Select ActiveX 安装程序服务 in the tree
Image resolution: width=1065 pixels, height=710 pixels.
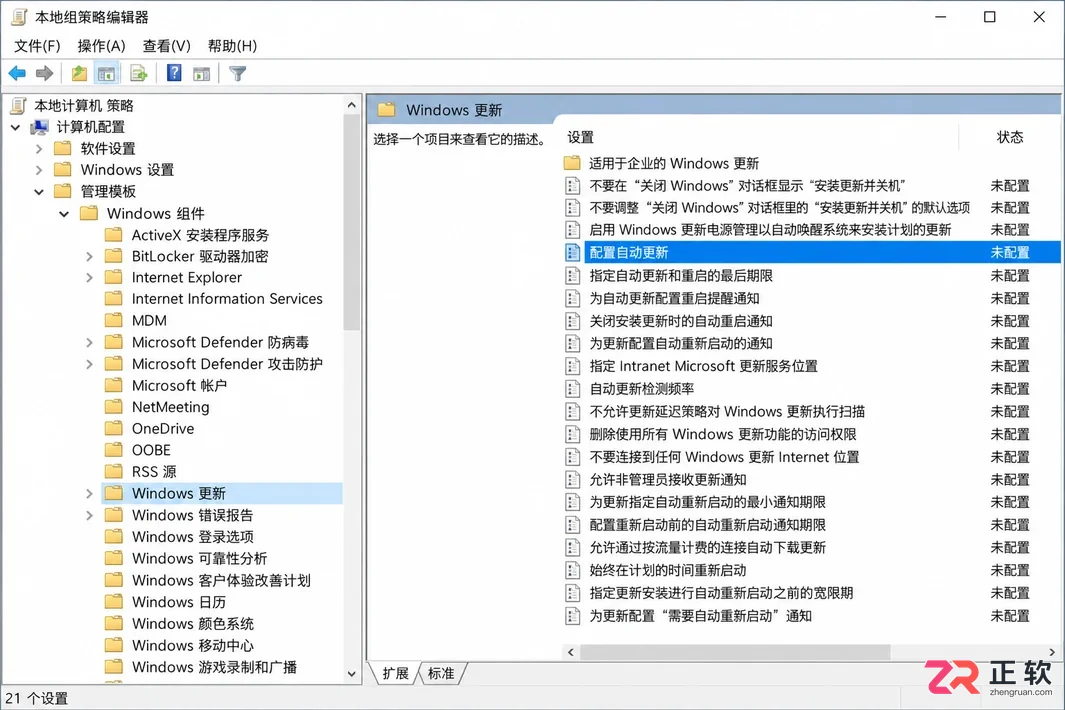tap(200, 235)
